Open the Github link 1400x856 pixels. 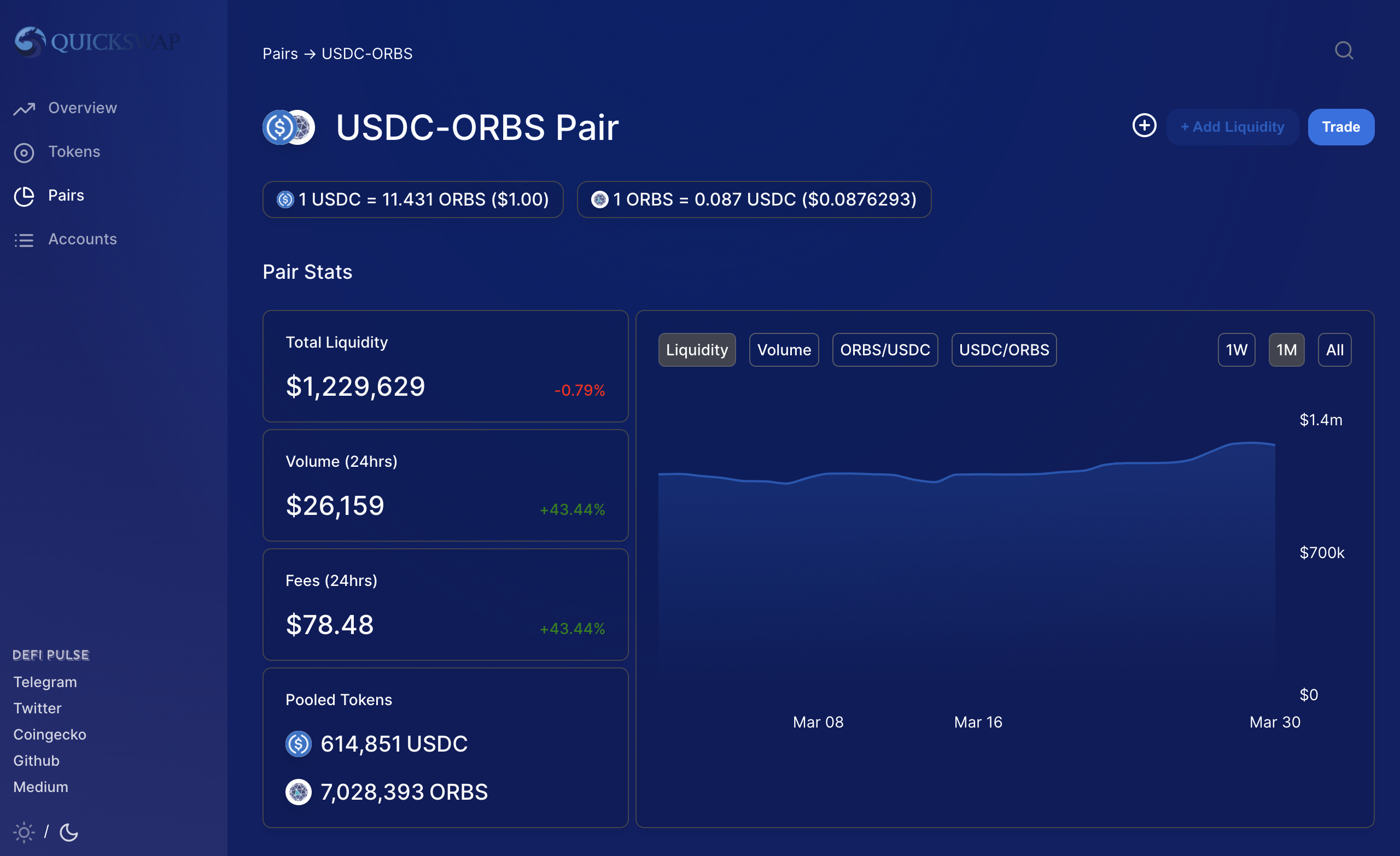[36, 760]
